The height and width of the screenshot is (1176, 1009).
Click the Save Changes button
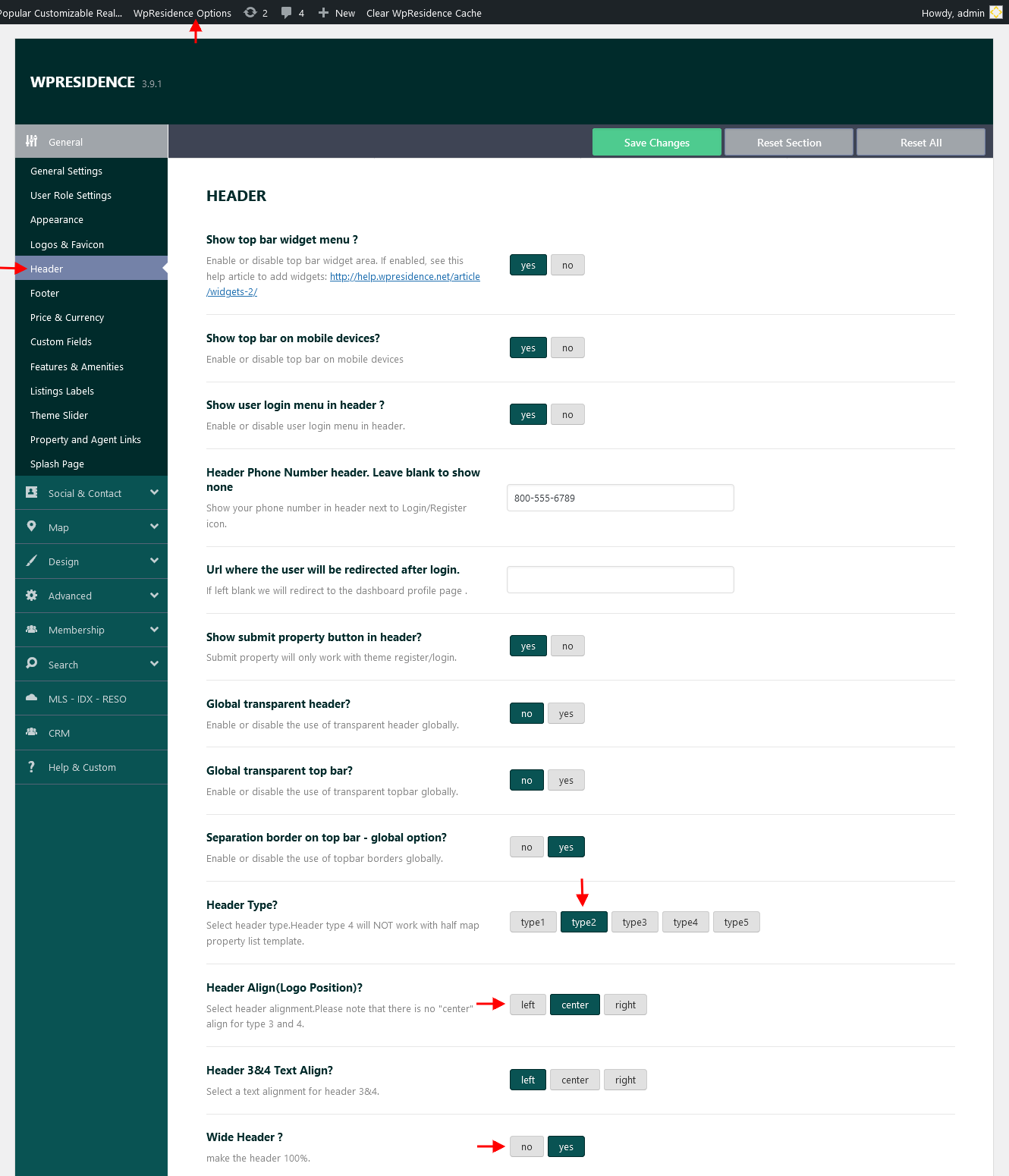tap(656, 142)
